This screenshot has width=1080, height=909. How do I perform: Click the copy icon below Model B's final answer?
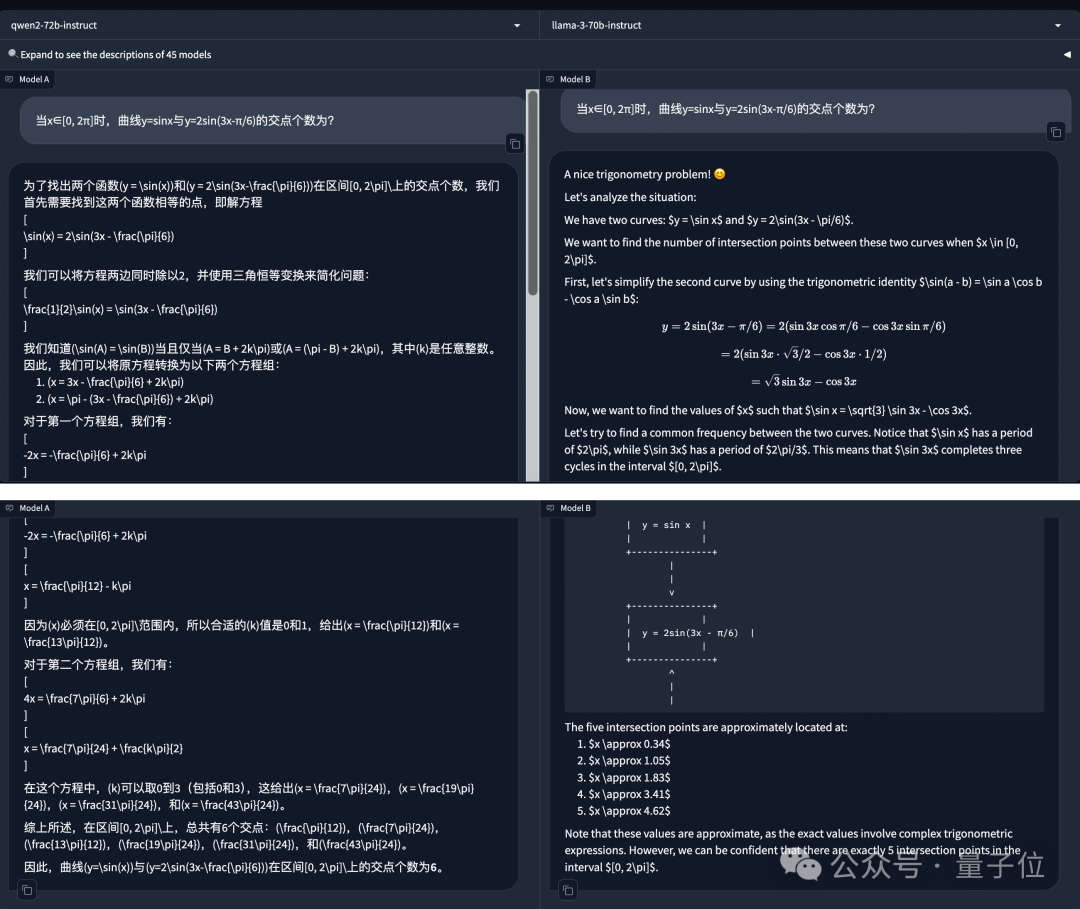point(566,890)
